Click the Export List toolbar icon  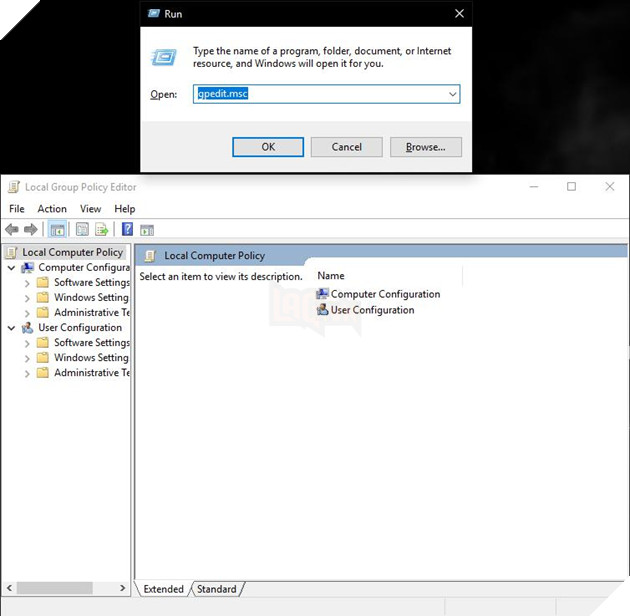tap(102, 229)
